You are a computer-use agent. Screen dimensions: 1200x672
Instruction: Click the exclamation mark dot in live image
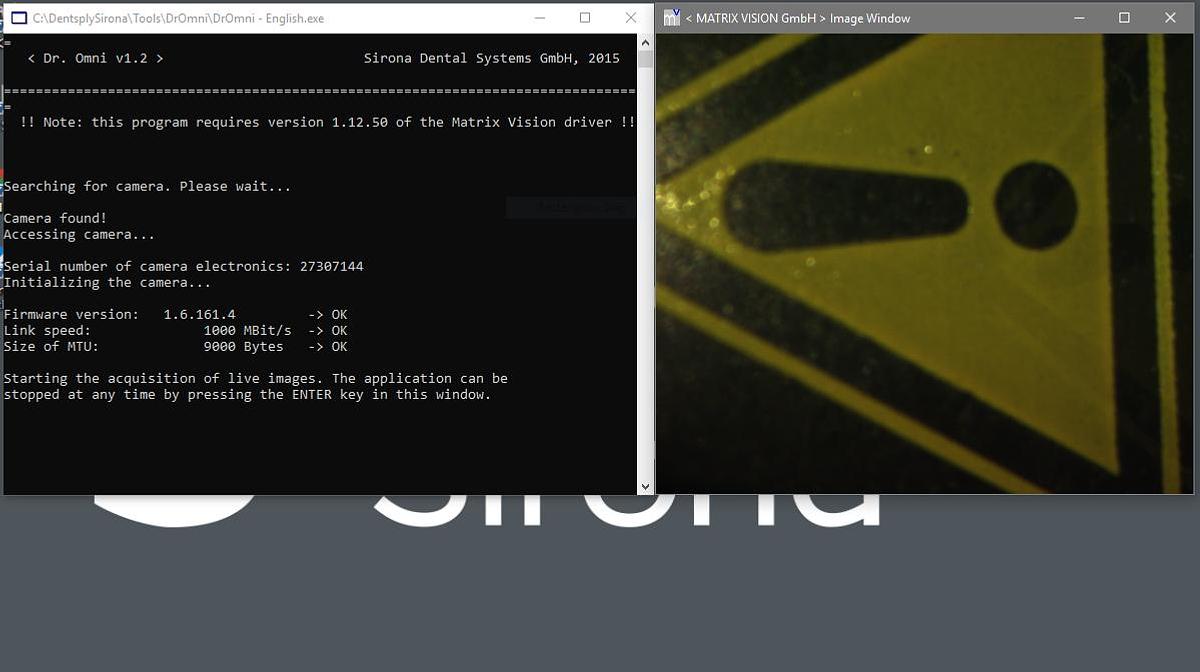[x=1035, y=205]
